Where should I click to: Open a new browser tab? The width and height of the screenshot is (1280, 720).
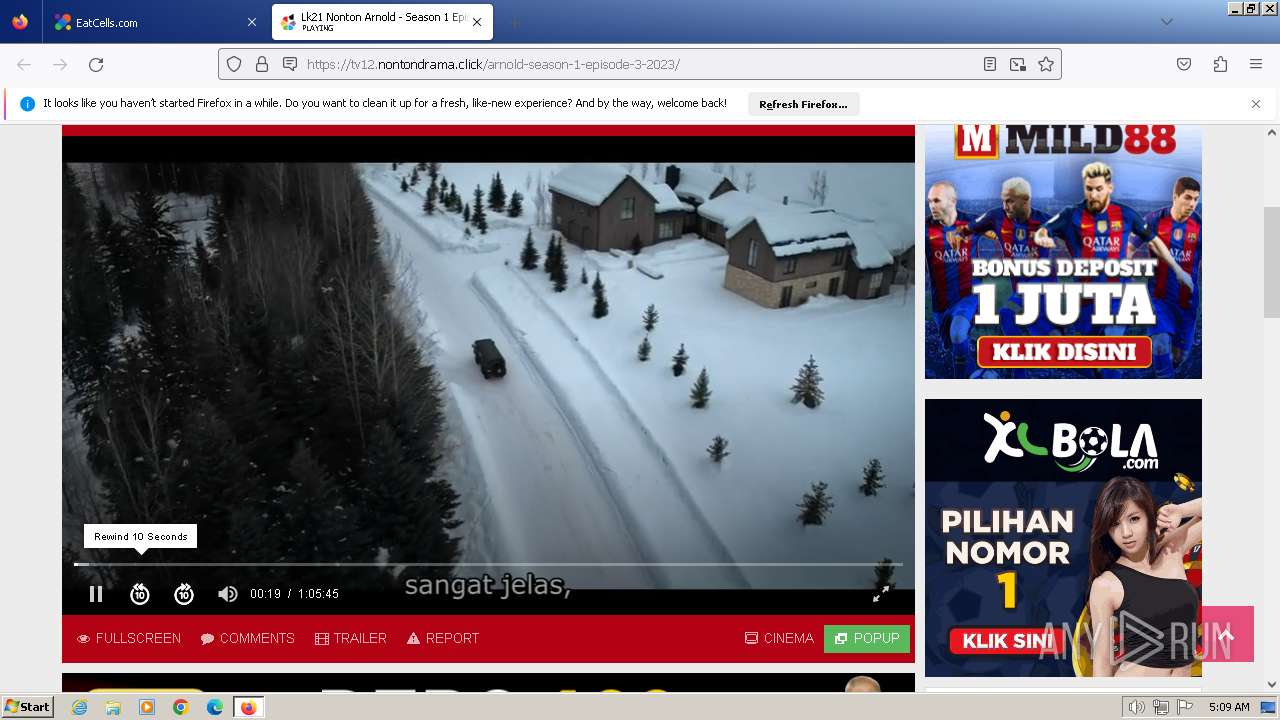point(514,22)
